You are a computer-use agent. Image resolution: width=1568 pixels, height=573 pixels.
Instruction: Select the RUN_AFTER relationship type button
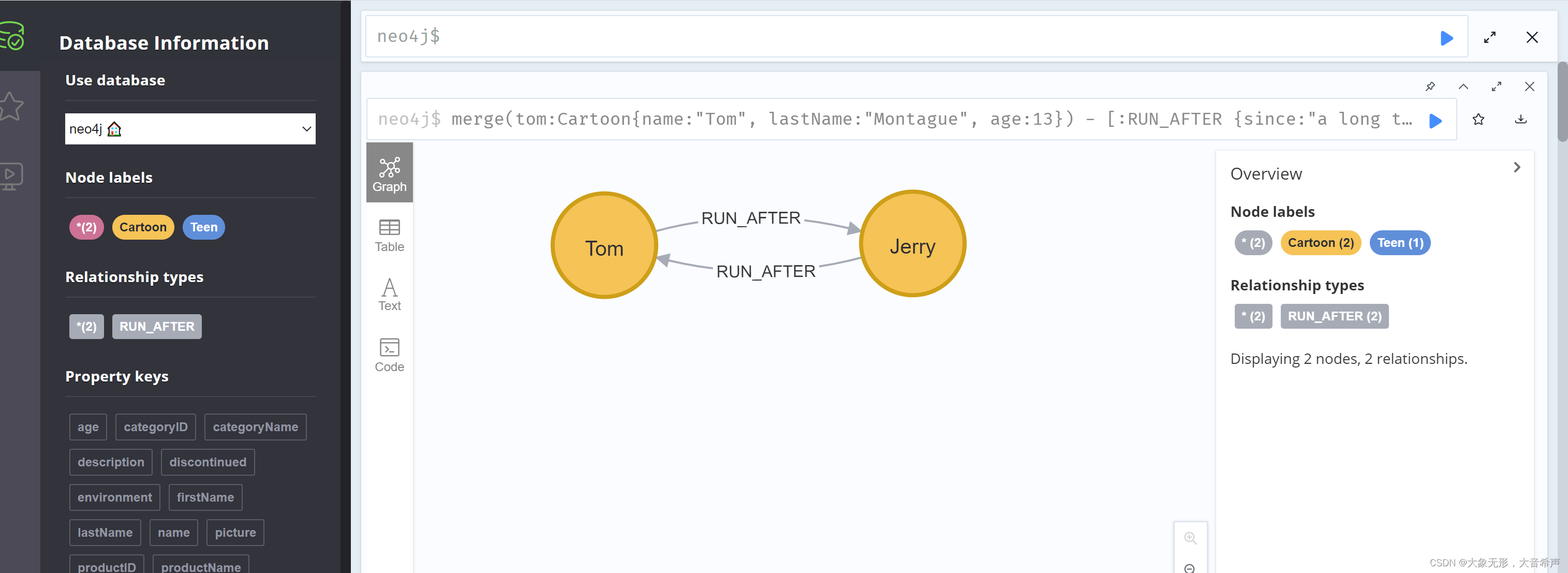click(156, 326)
